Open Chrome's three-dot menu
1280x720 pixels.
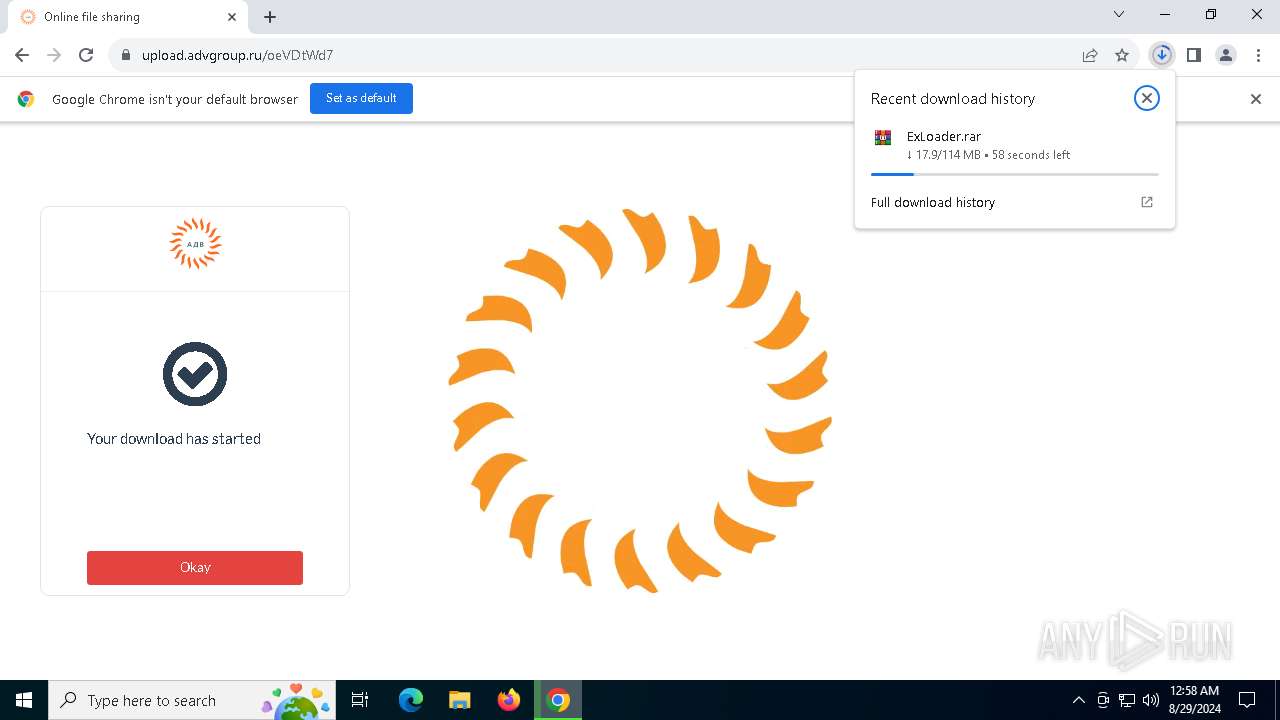click(x=1258, y=55)
